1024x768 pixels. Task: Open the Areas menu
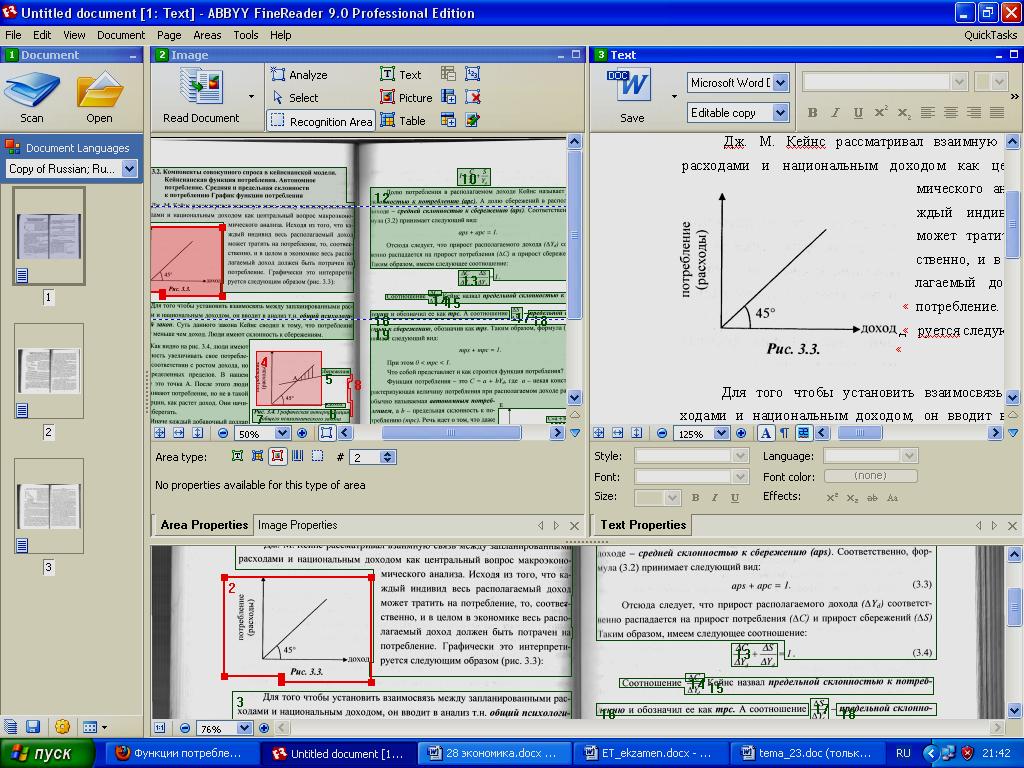(207, 35)
